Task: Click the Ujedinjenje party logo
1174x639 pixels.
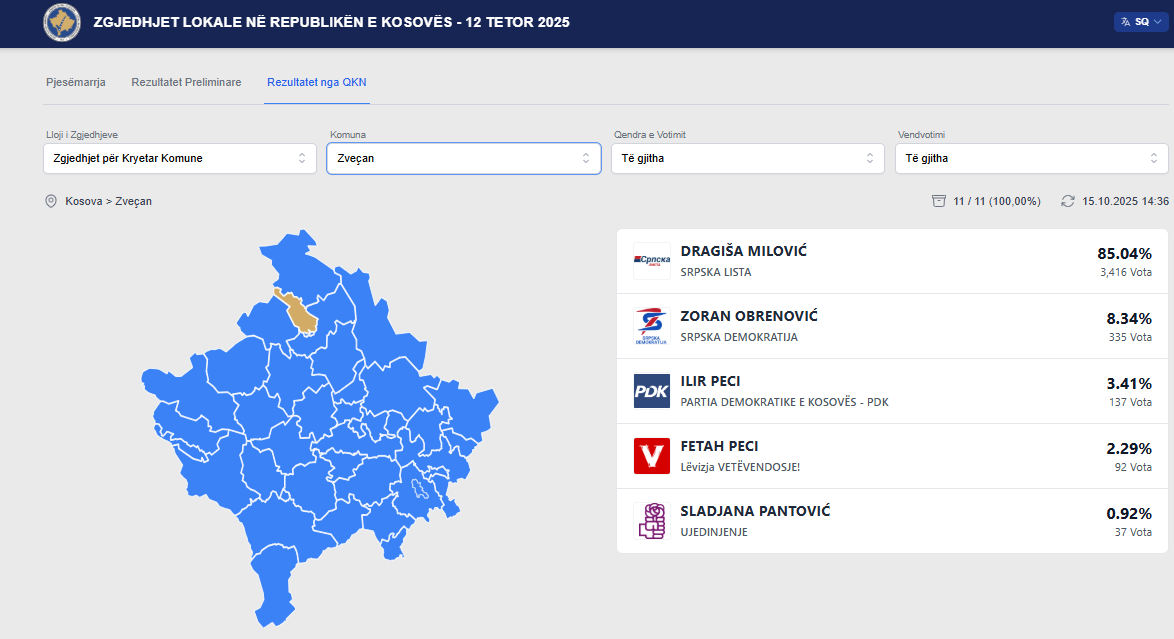Action: click(652, 521)
